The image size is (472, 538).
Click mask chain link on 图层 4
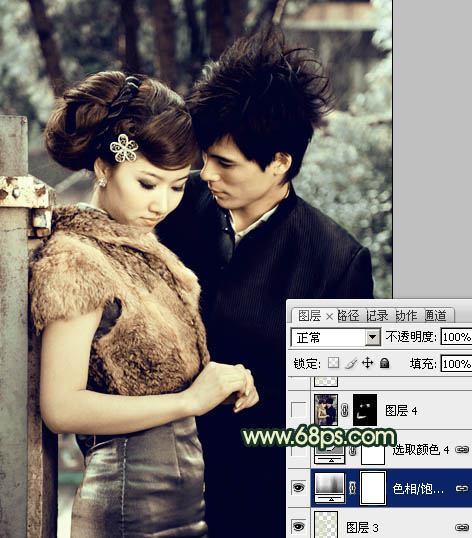point(345,410)
